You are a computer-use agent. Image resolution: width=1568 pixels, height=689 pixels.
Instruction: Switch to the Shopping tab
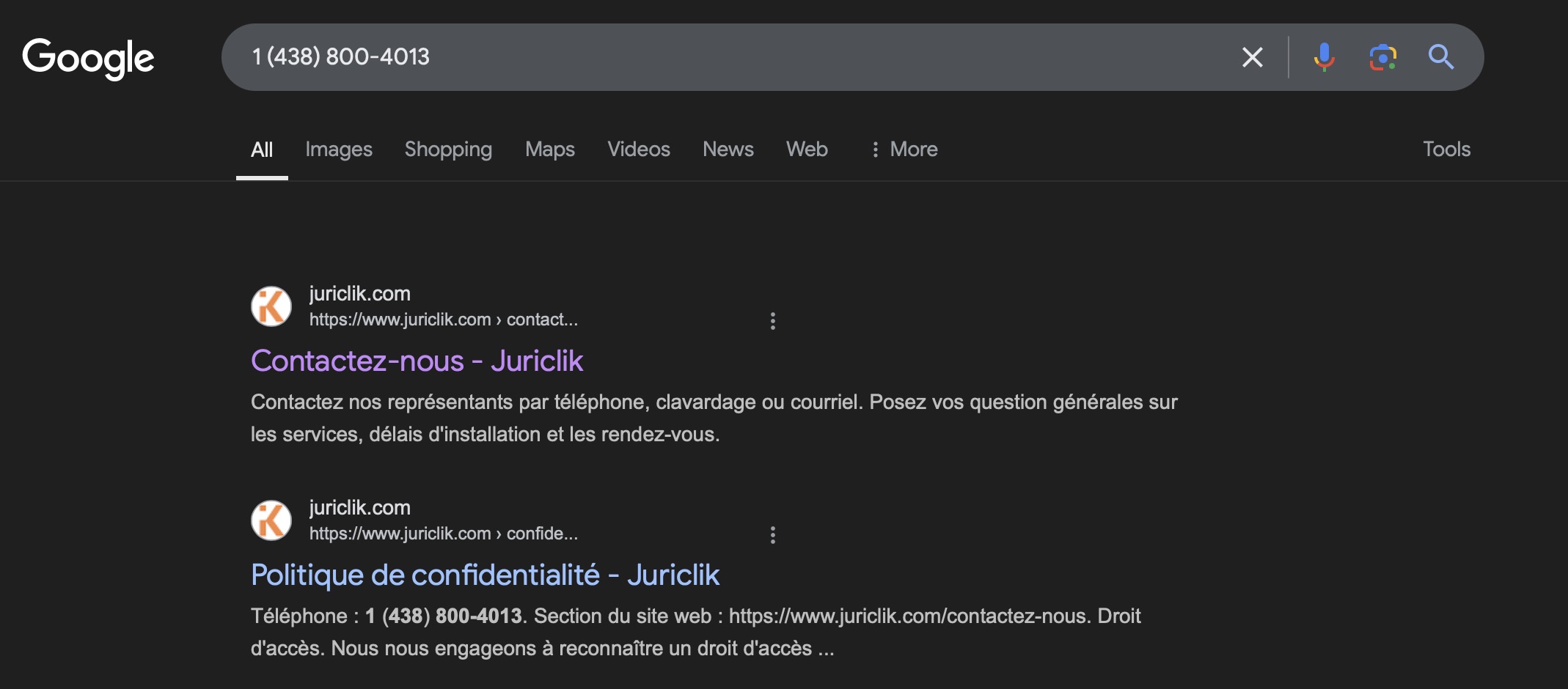(448, 150)
